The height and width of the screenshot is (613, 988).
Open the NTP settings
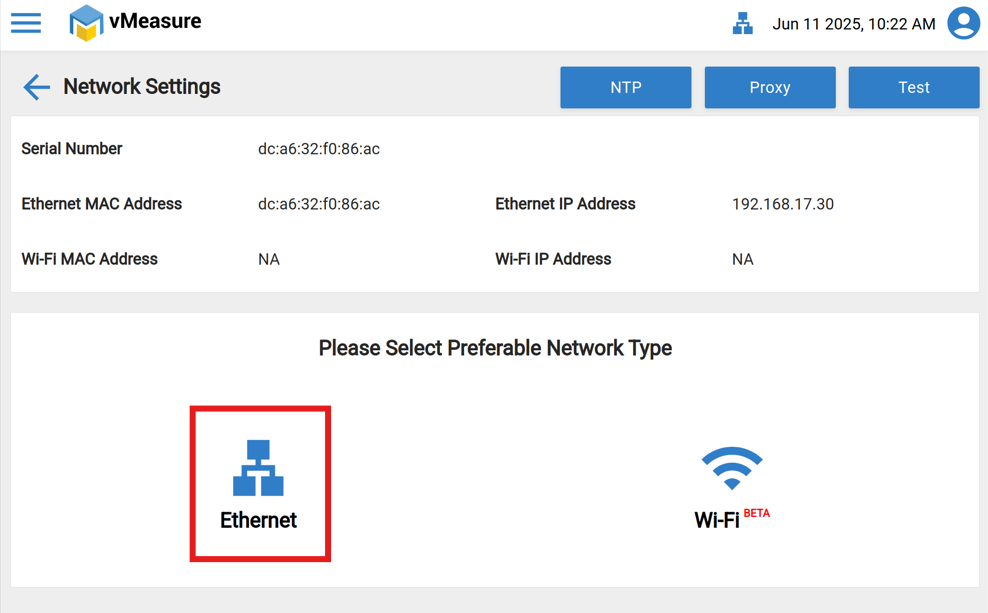(625, 87)
